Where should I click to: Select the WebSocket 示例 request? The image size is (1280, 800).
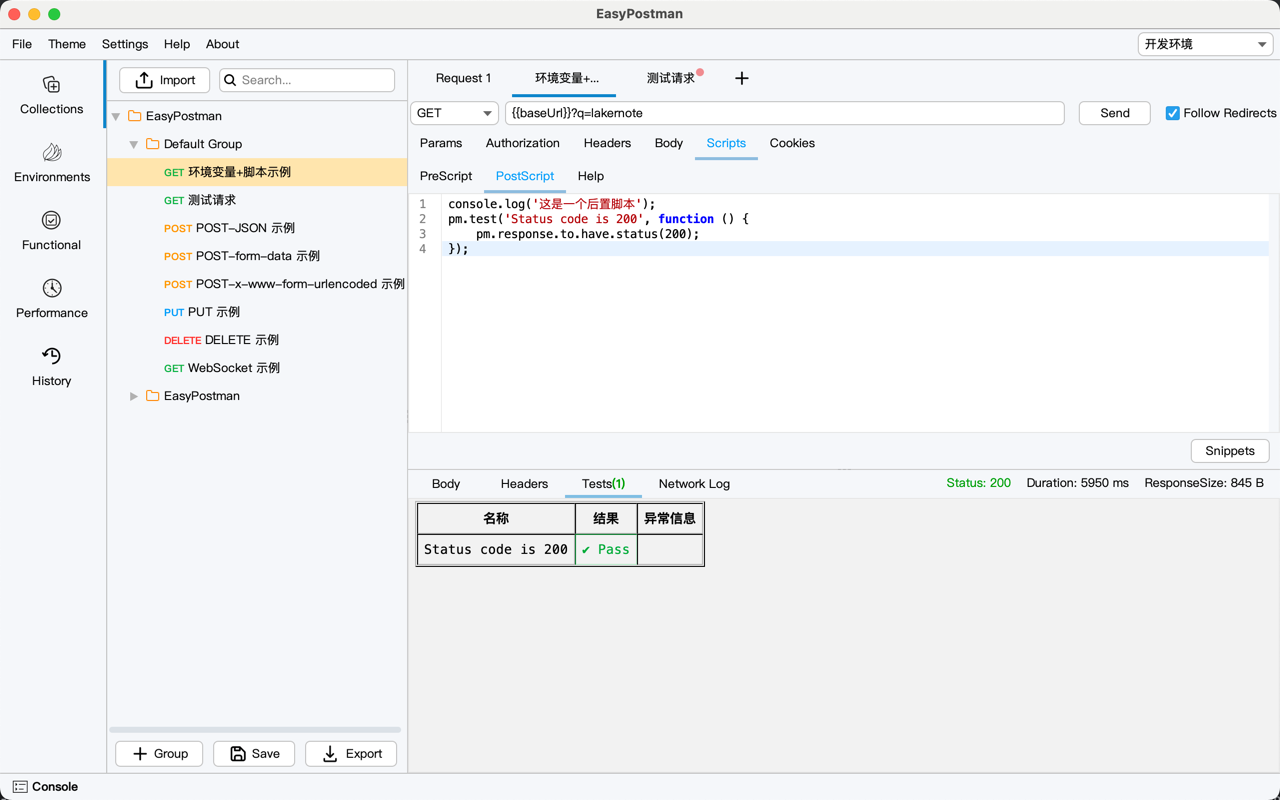(x=257, y=368)
